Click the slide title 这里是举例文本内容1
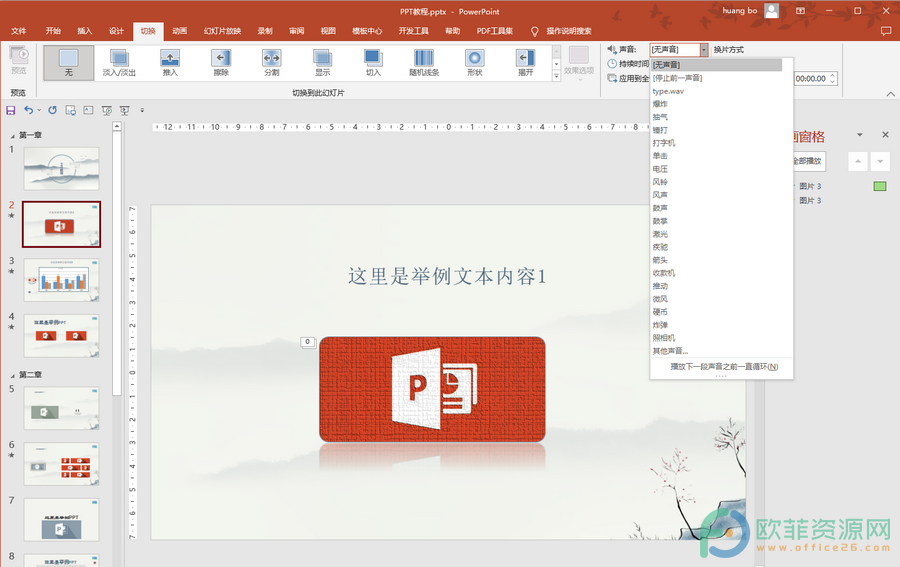 [447, 277]
